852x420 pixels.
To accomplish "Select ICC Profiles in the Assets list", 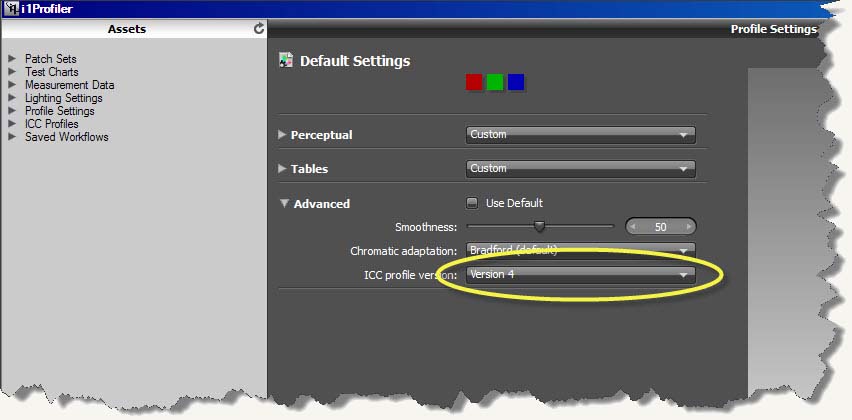I will 52,124.
